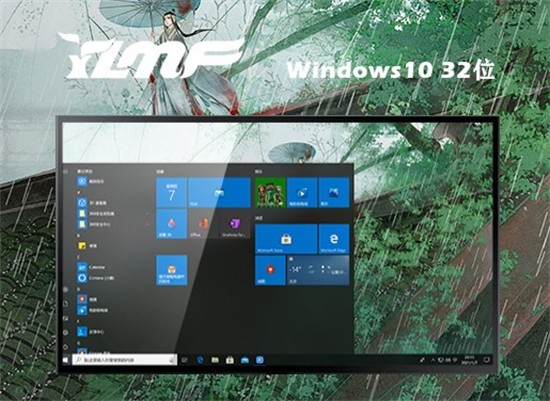Open the Paint 3D tile
This screenshot has width=550, height=401.
(172, 224)
